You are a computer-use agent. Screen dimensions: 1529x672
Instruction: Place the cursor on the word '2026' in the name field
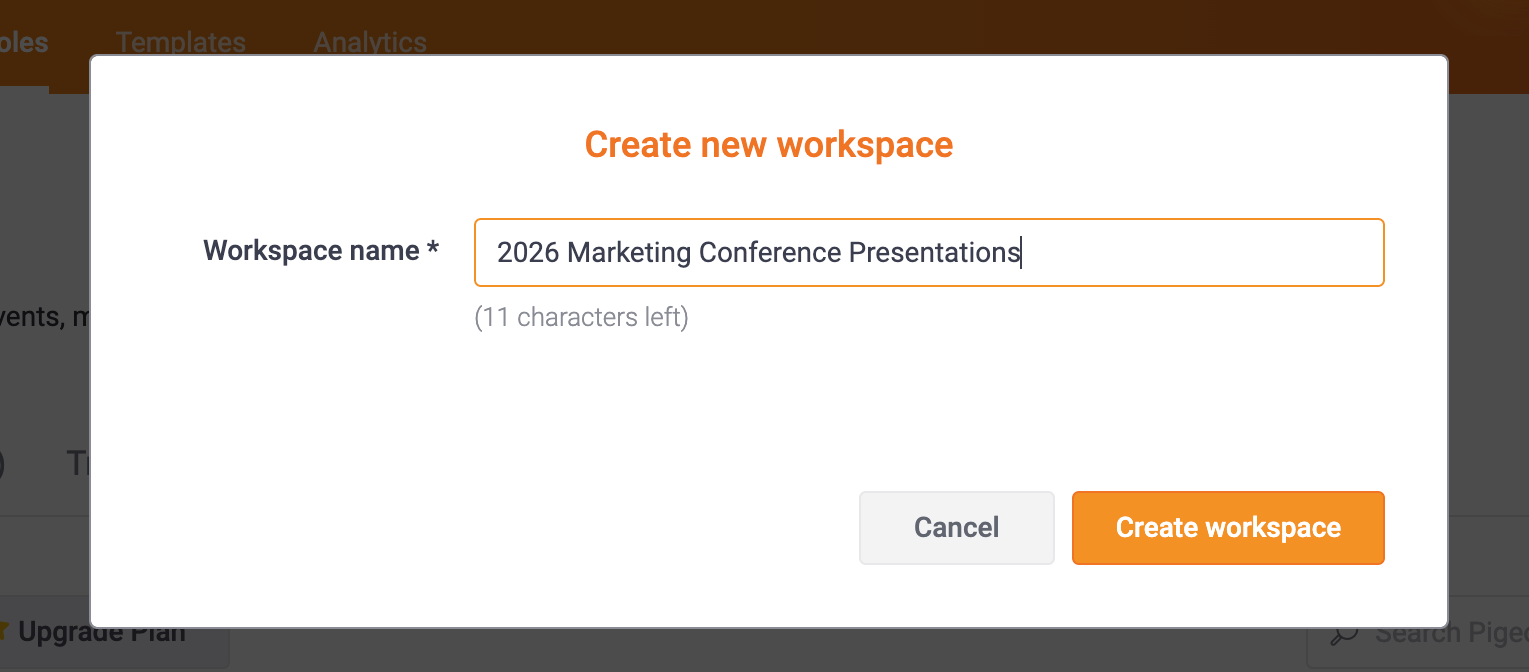528,253
